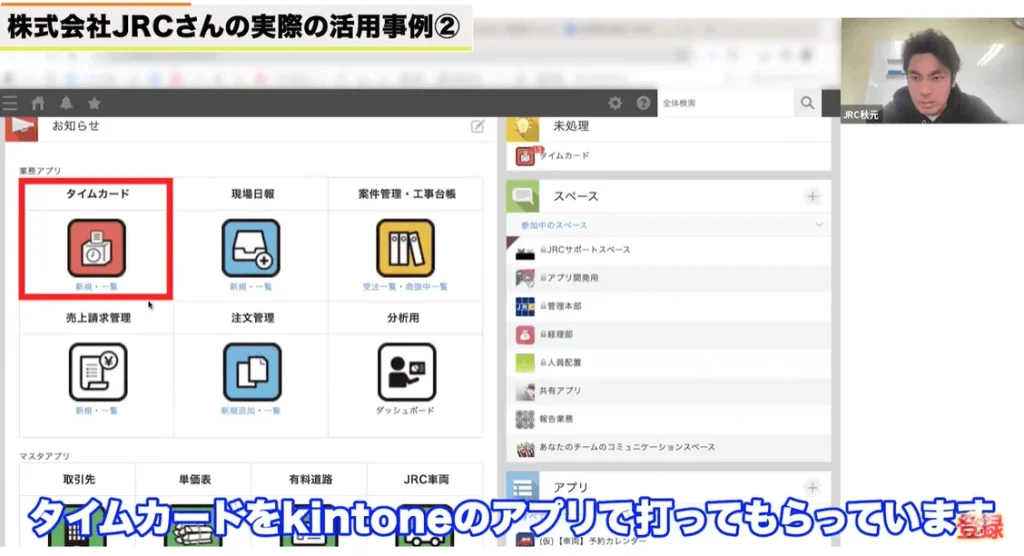Click the search magnifier button
Viewport: 1024px width, 556px height.
(x=808, y=103)
